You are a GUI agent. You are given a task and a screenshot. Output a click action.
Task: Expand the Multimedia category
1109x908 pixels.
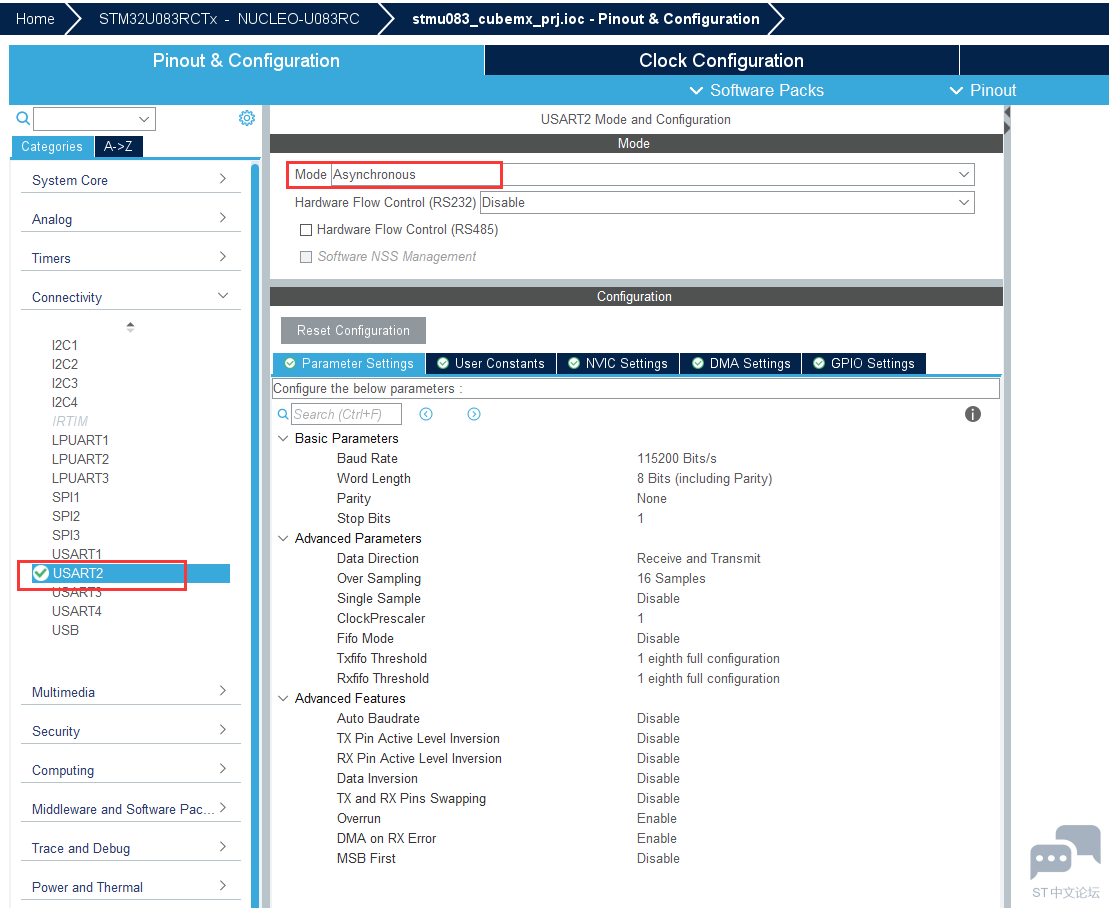coord(131,692)
